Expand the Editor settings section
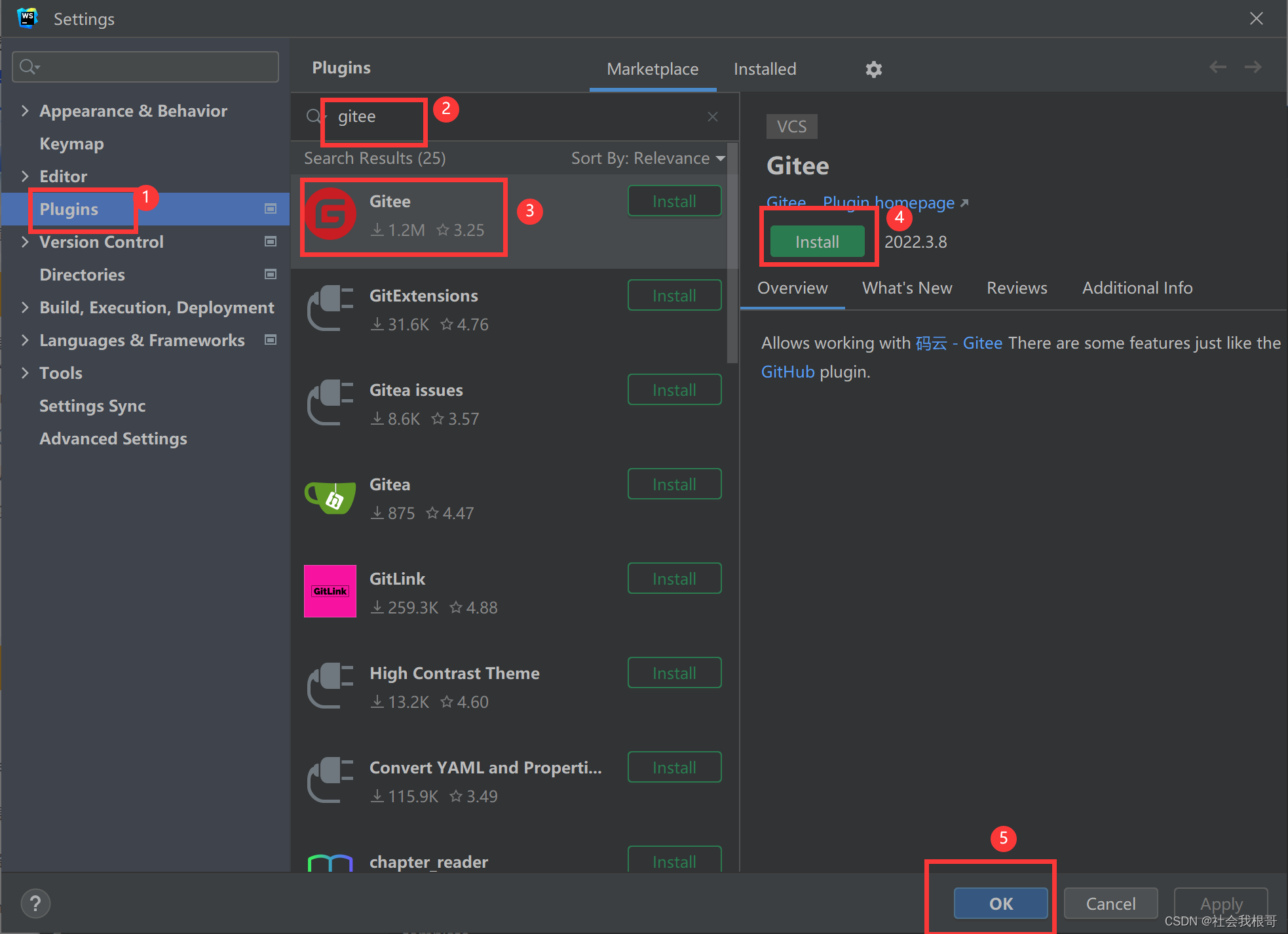This screenshot has height=934, width=1288. pyautogui.click(x=25, y=176)
